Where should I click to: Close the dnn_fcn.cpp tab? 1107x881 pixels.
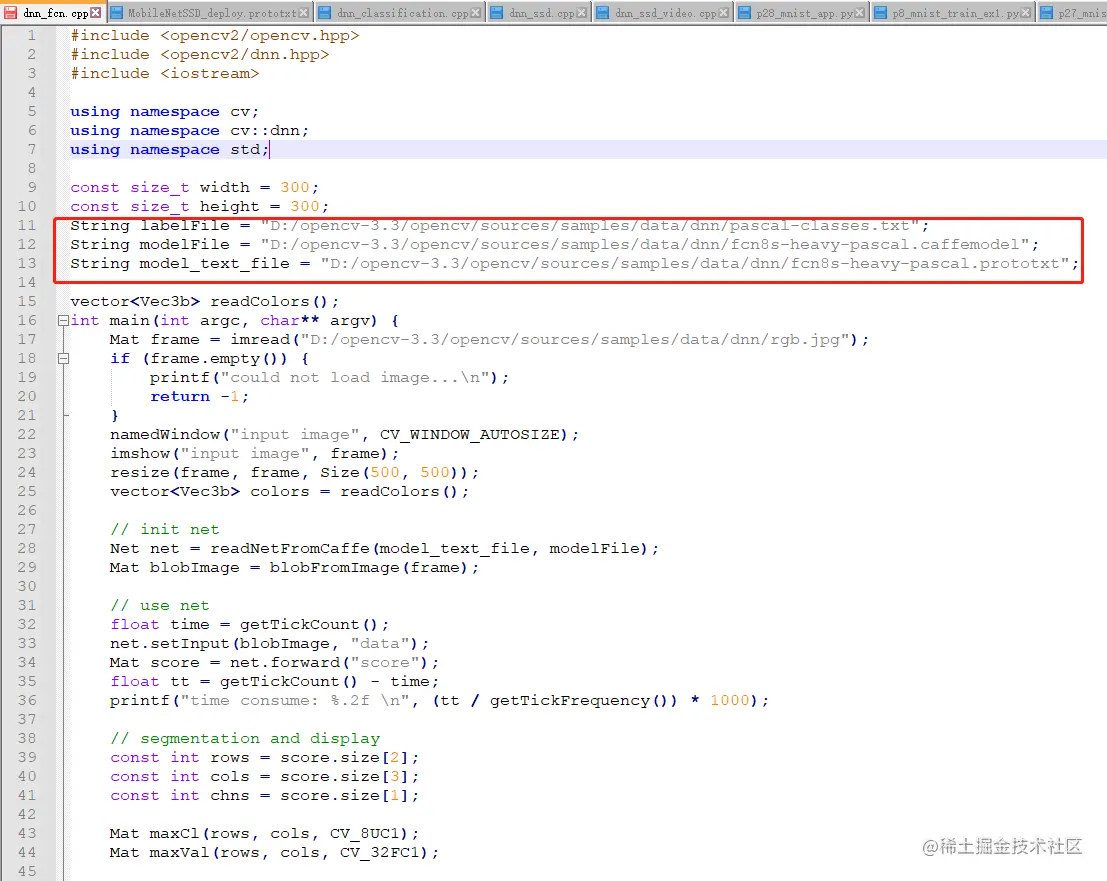click(x=96, y=13)
